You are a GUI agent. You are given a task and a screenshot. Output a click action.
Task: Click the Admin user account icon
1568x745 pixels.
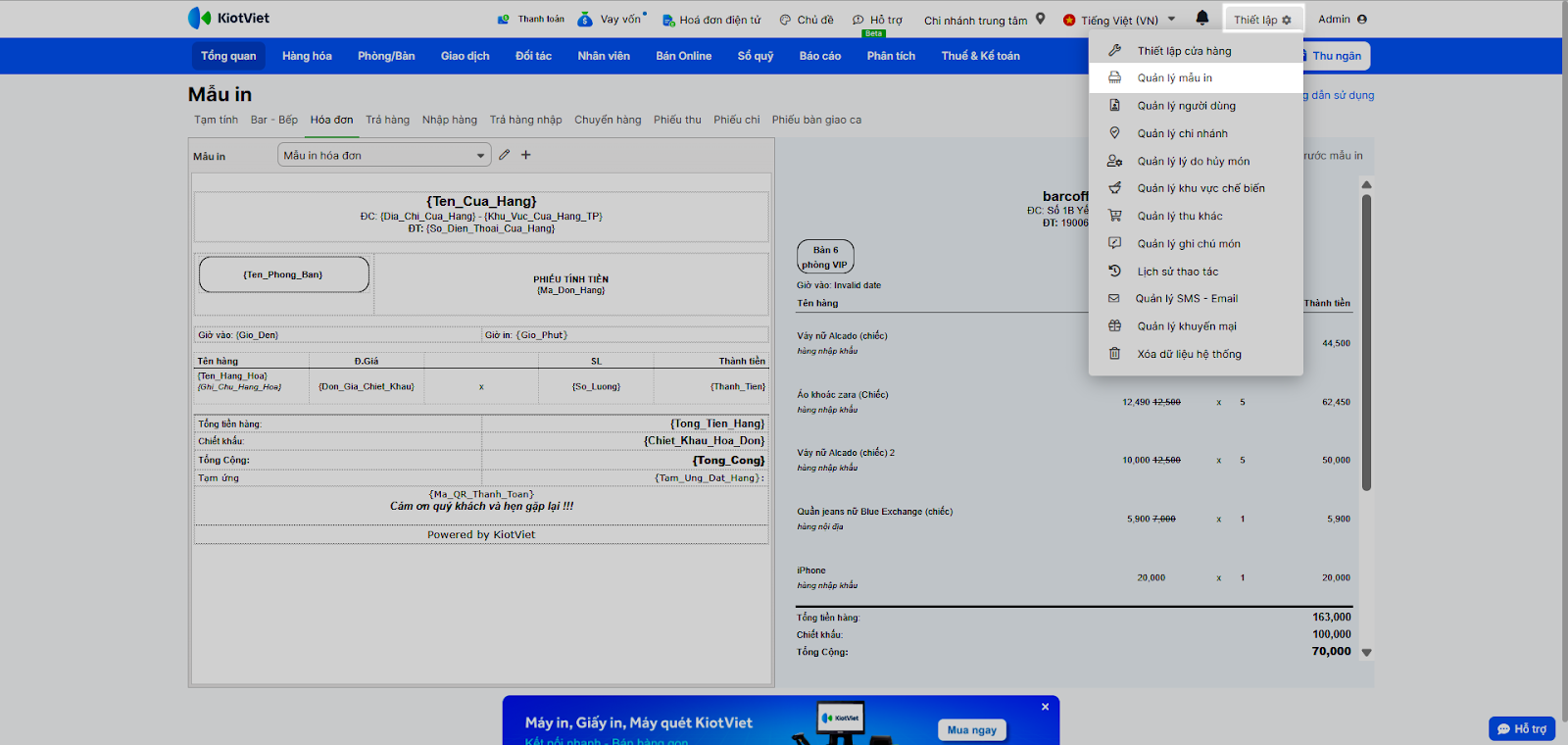click(1362, 19)
